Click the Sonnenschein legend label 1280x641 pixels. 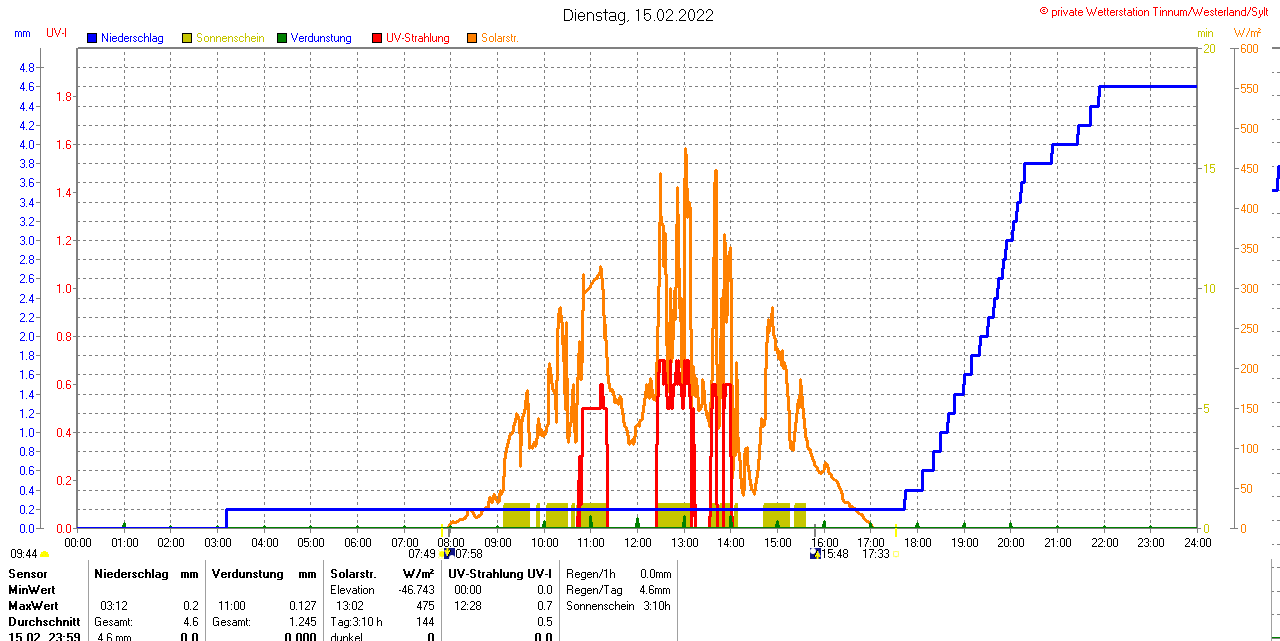230,38
